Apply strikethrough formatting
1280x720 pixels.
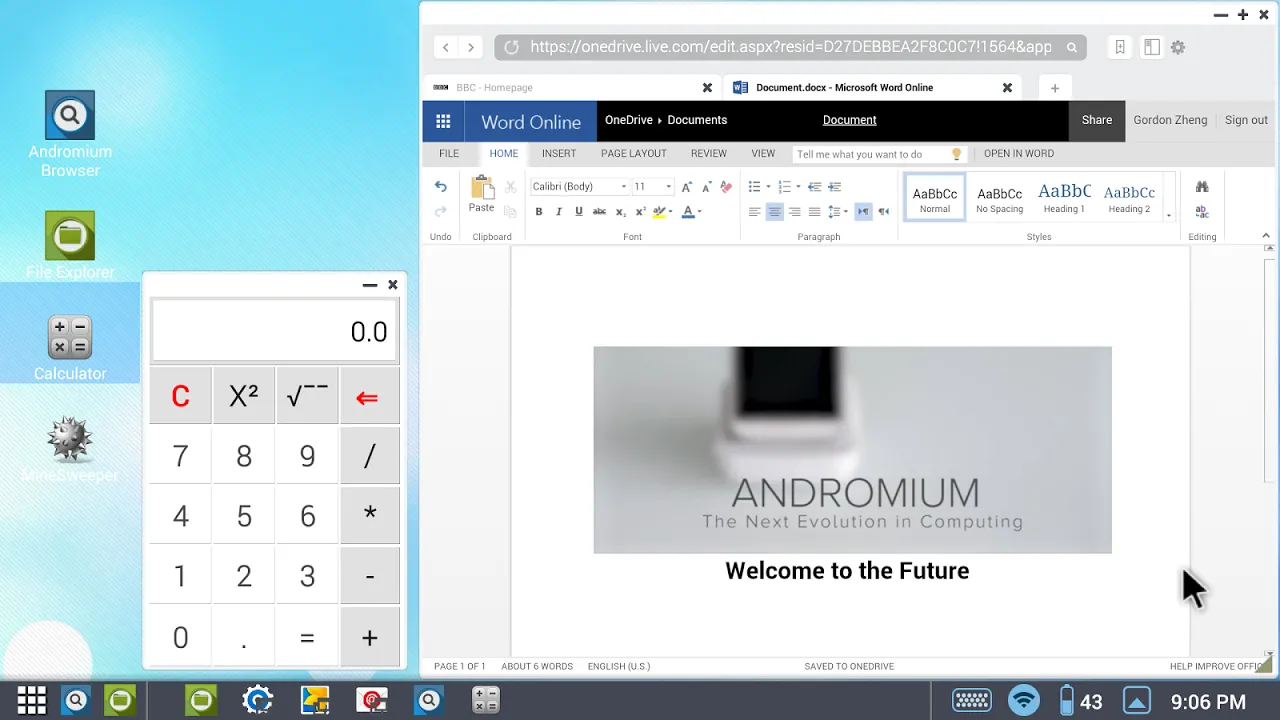point(599,212)
